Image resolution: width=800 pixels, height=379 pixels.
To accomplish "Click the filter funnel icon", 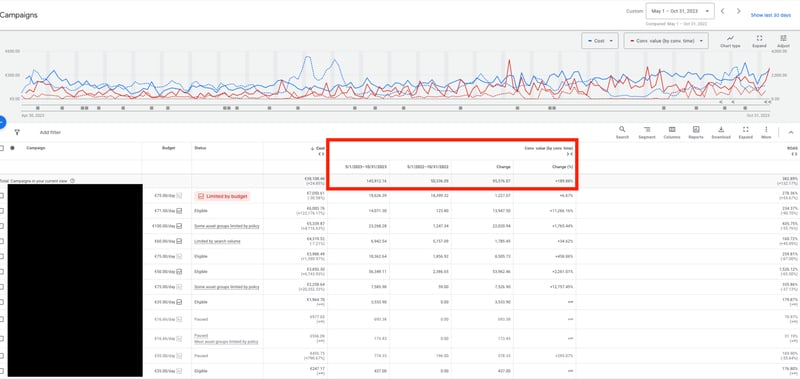I will pos(17,132).
